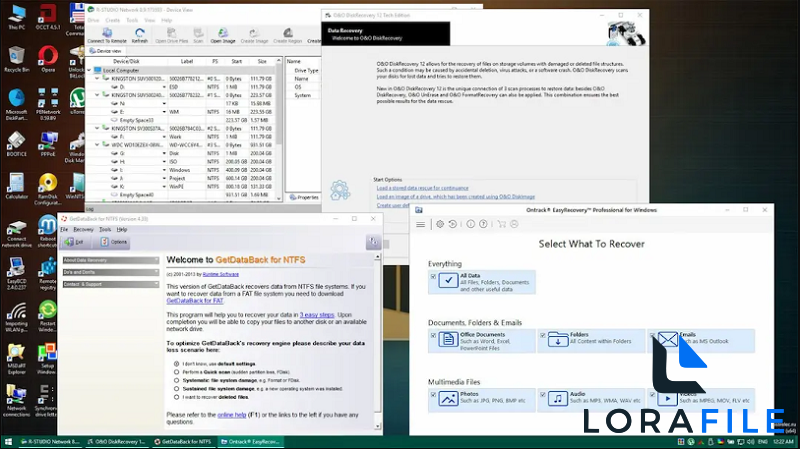The height and width of the screenshot is (449, 800).
Task: Open the Calculator desktop icon
Action: point(16,186)
